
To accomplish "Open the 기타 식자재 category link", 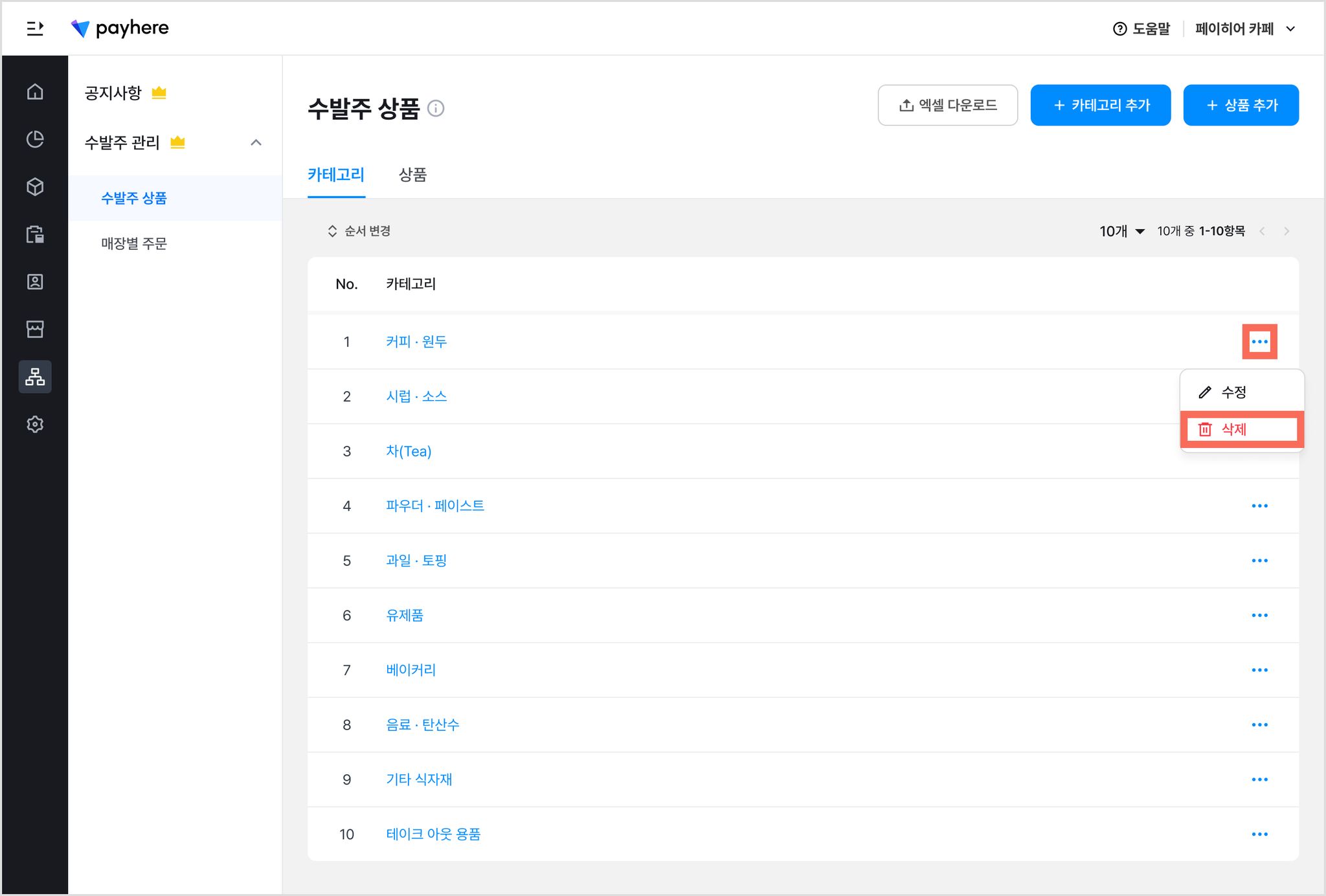I will [419, 779].
